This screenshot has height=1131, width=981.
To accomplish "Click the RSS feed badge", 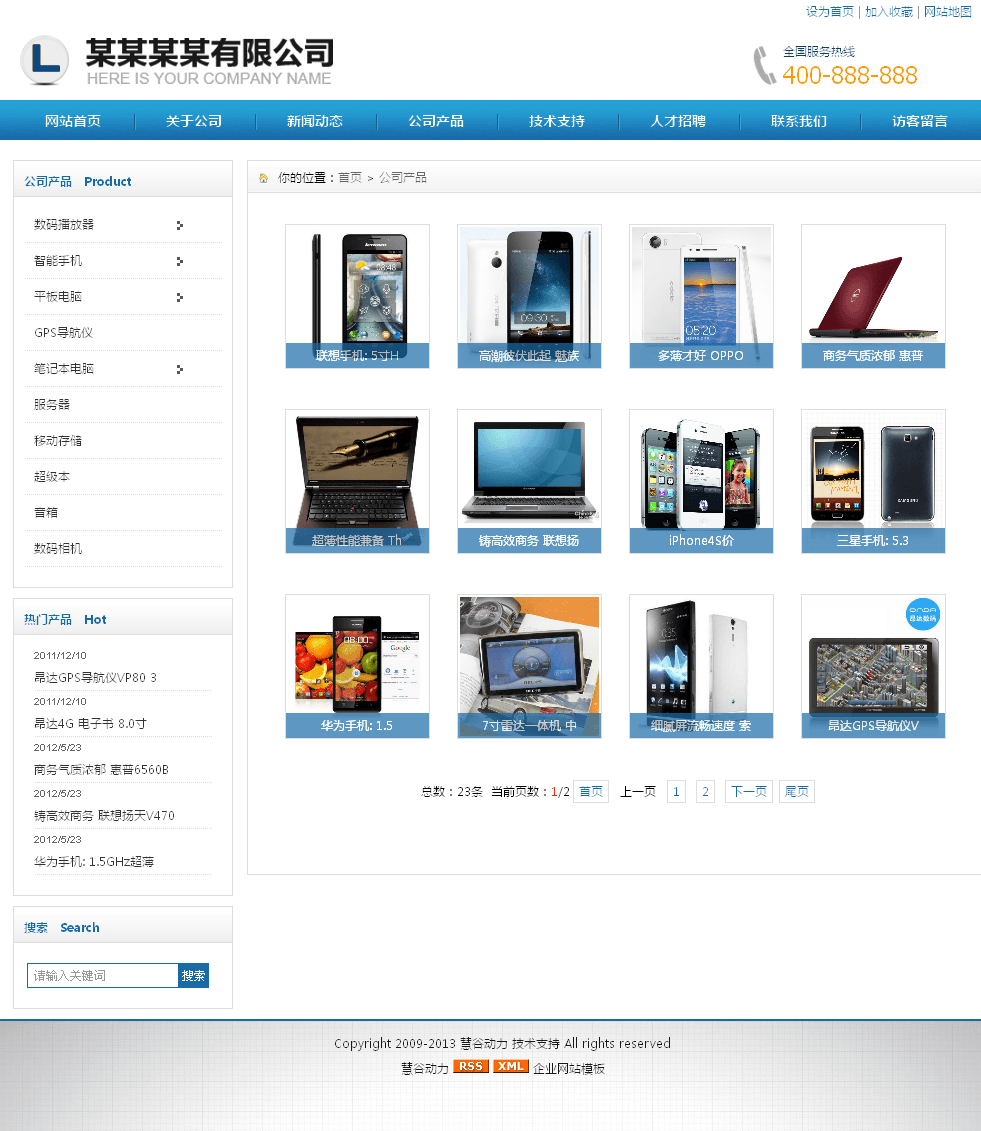I will tap(471, 1066).
